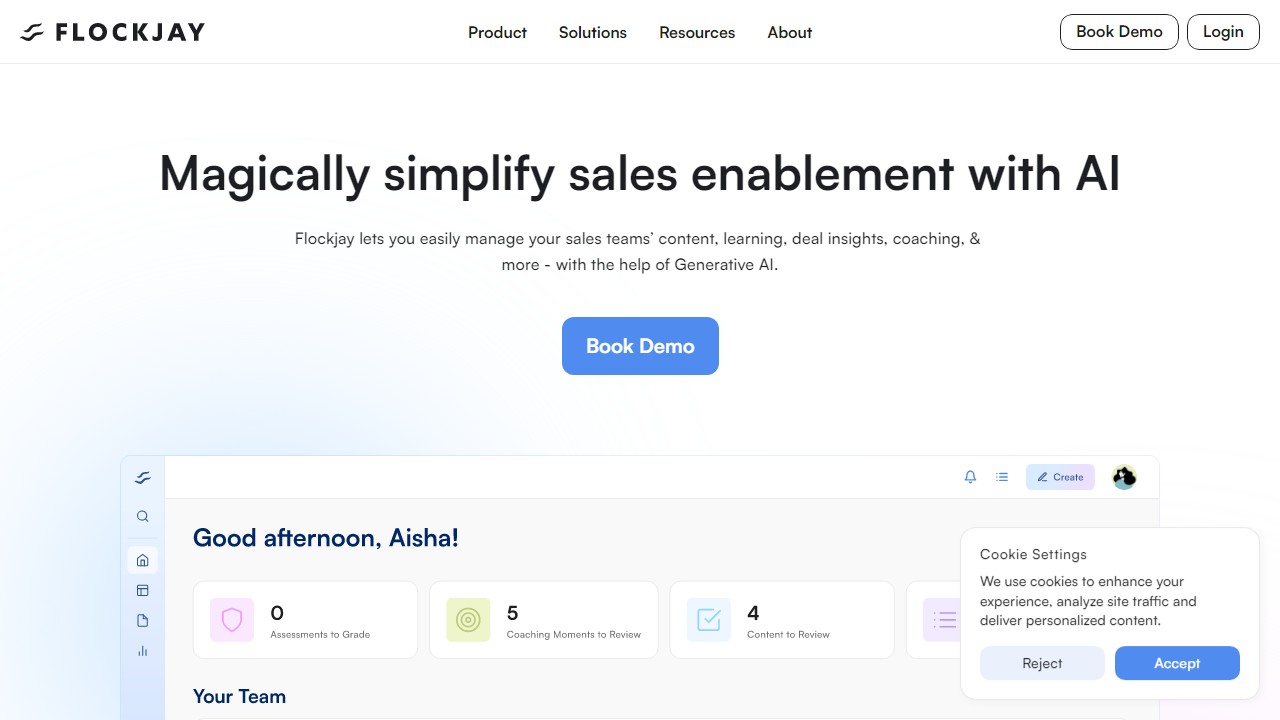Open the user avatar in dashboard

click(1124, 477)
